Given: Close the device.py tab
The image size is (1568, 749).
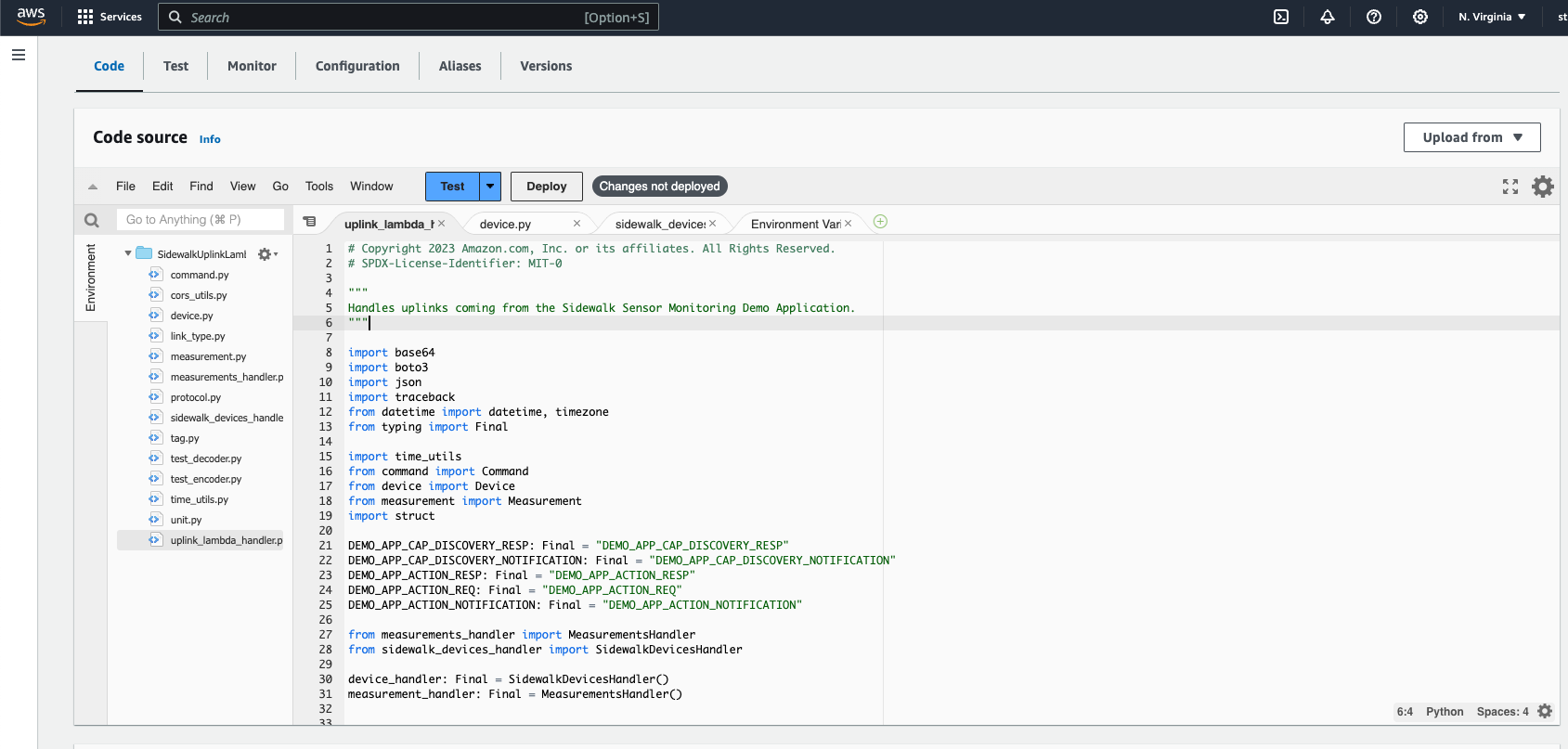Looking at the screenshot, I should [x=577, y=224].
